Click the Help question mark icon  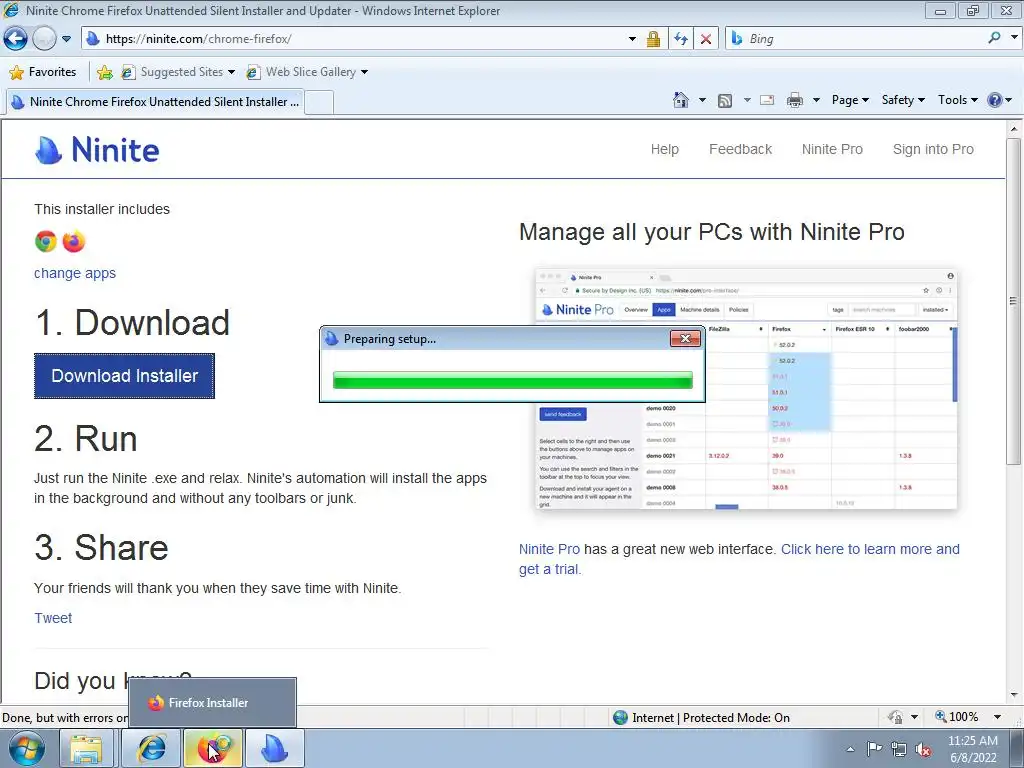(x=995, y=100)
